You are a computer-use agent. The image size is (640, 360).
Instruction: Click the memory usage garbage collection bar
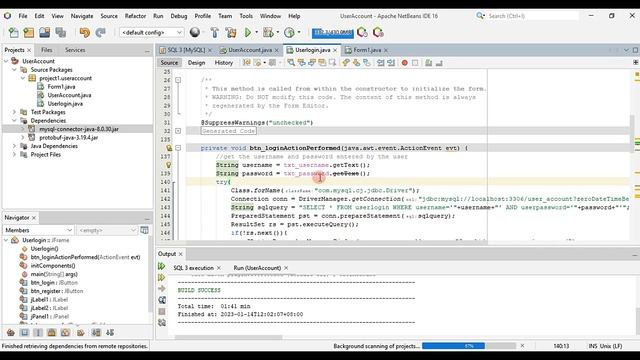[333, 33]
